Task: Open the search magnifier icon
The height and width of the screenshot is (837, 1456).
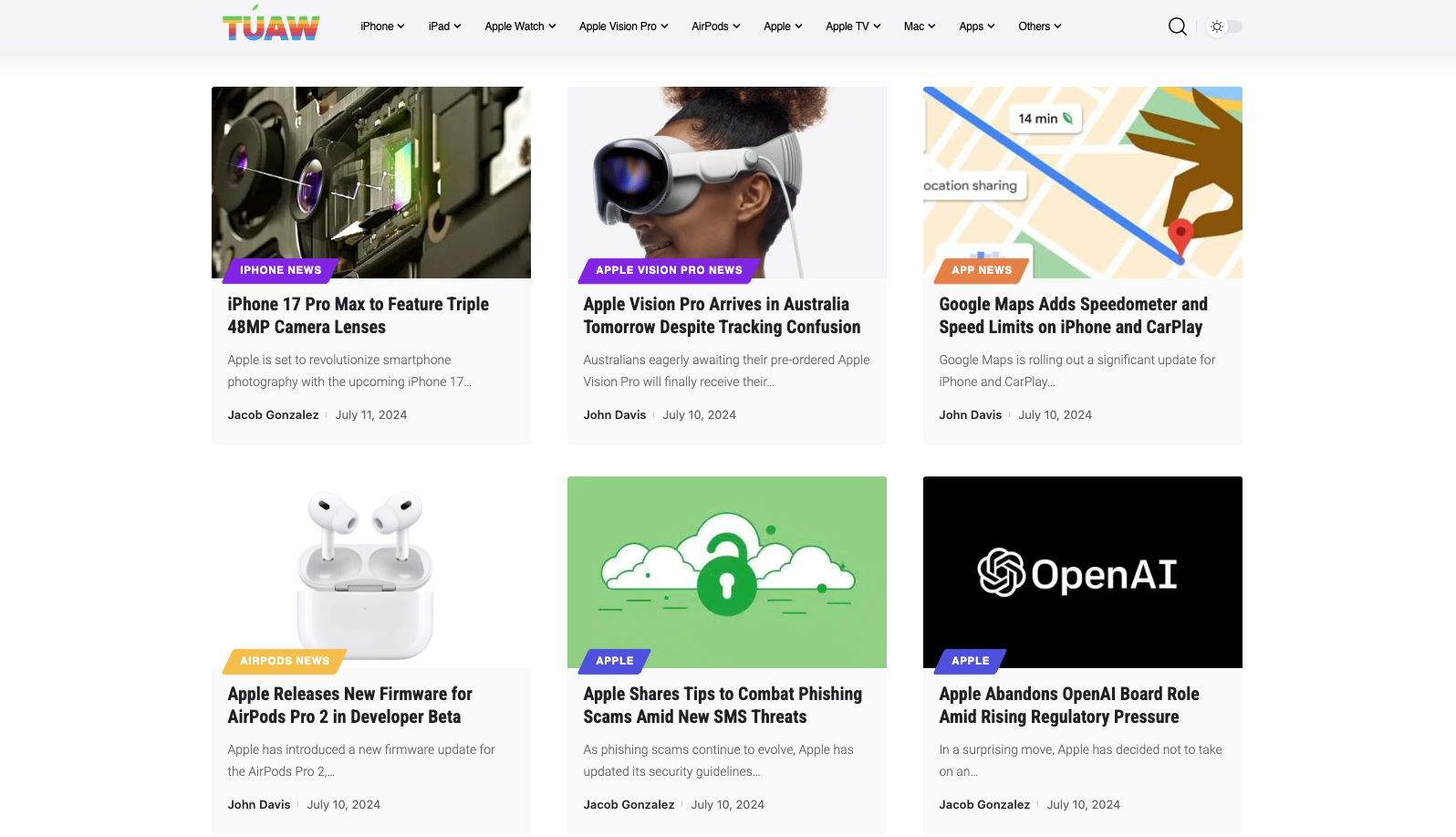Action: click(1177, 26)
